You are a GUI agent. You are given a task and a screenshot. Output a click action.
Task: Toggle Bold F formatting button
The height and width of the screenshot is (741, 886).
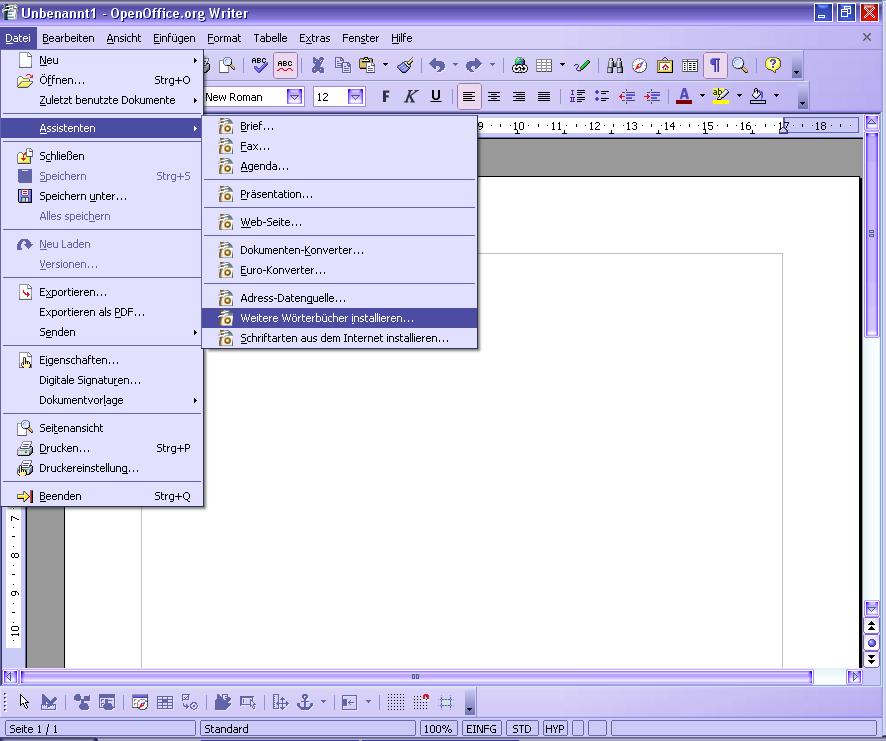(385, 97)
